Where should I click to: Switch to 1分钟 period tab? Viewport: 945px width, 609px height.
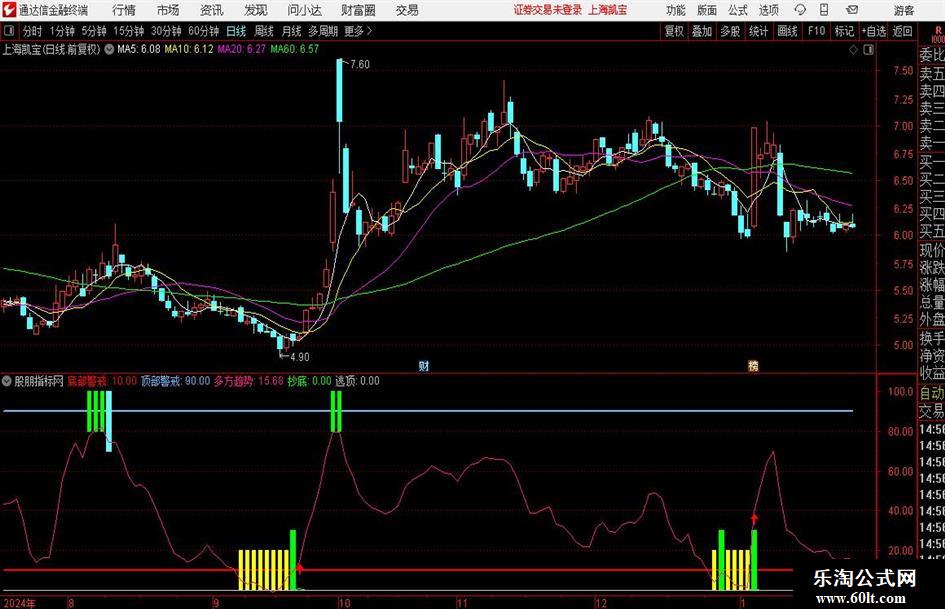pos(61,31)
